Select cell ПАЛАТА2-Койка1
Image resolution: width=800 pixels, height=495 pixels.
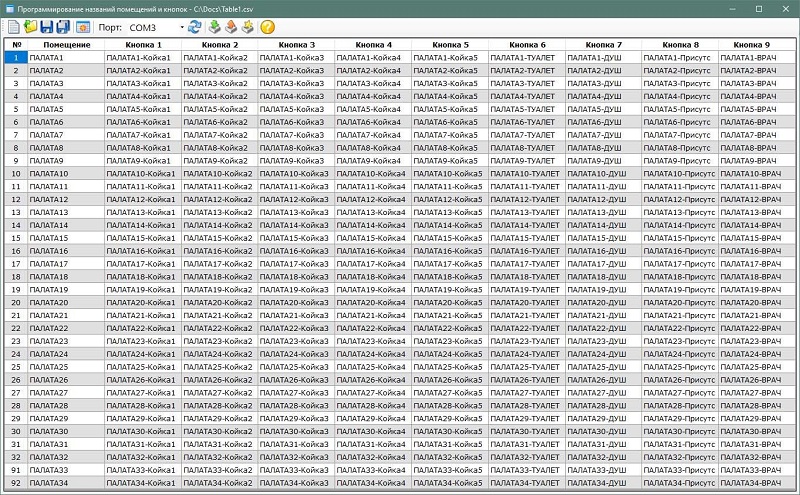[x=143, y=70]
